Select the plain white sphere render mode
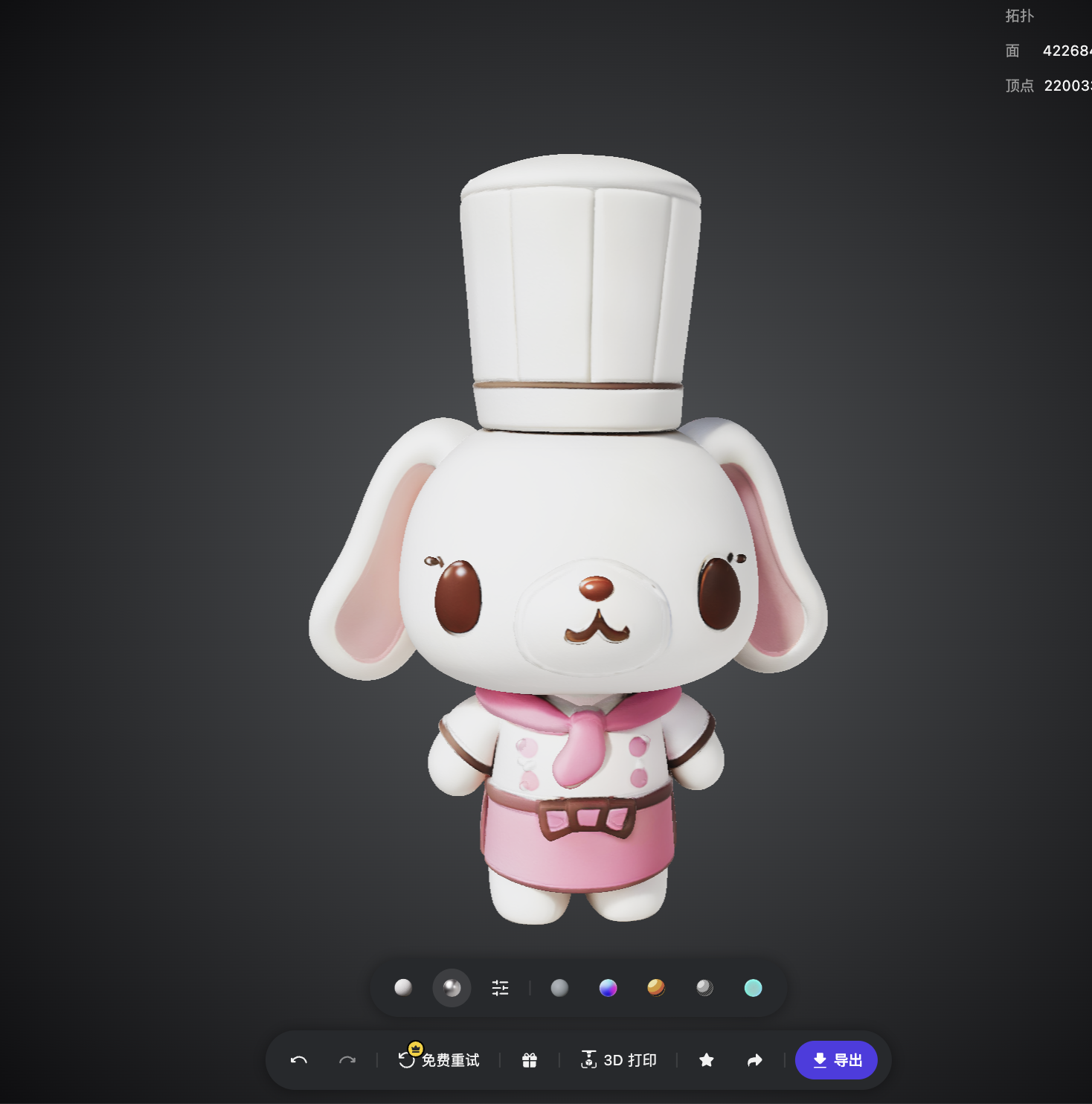1092x1104 pixels. [403, 987]
